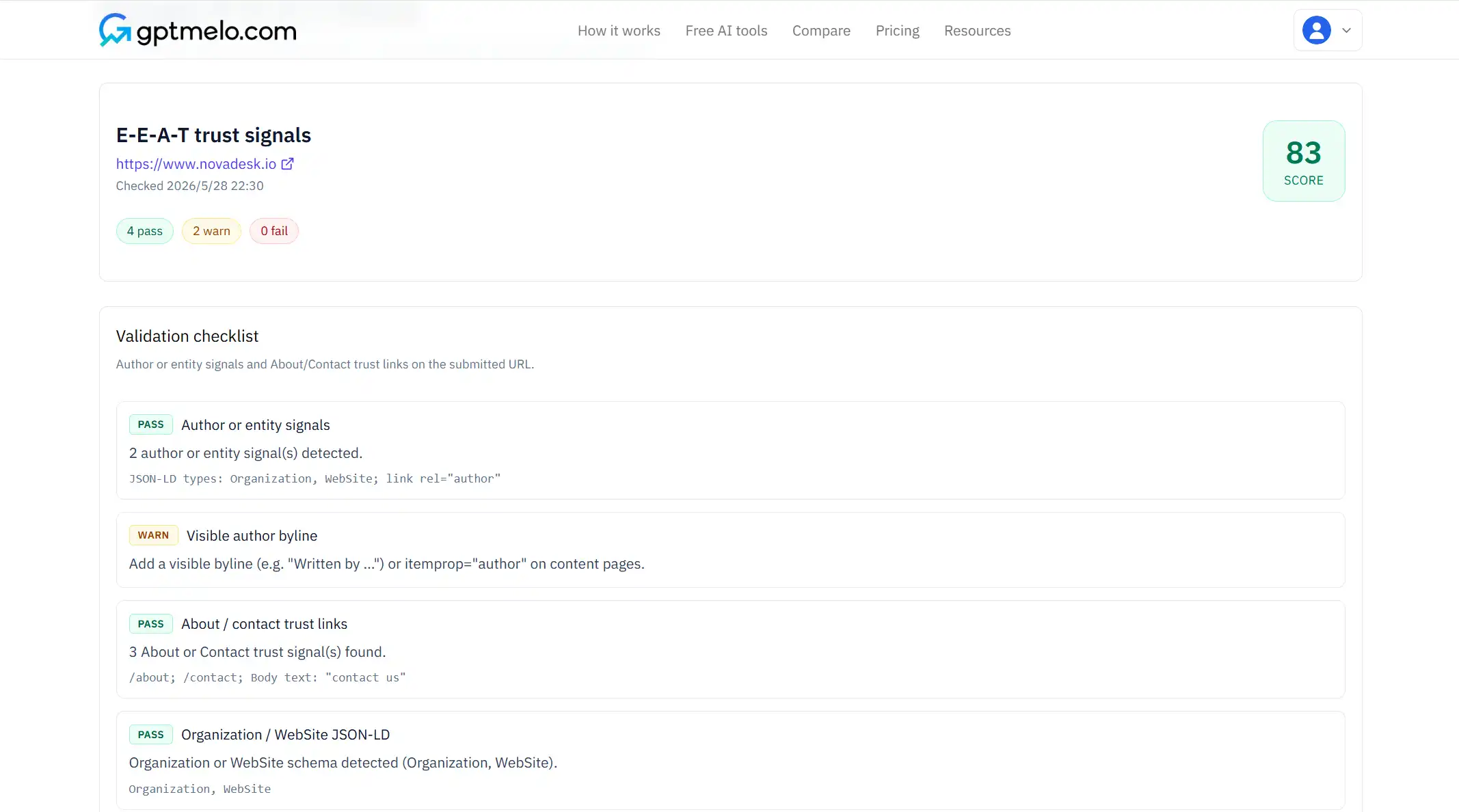Select the Organization / WebSite JSON-LD heading
Image resolution: width=1459 pixels, height=812 pixels.
point(286,735)
